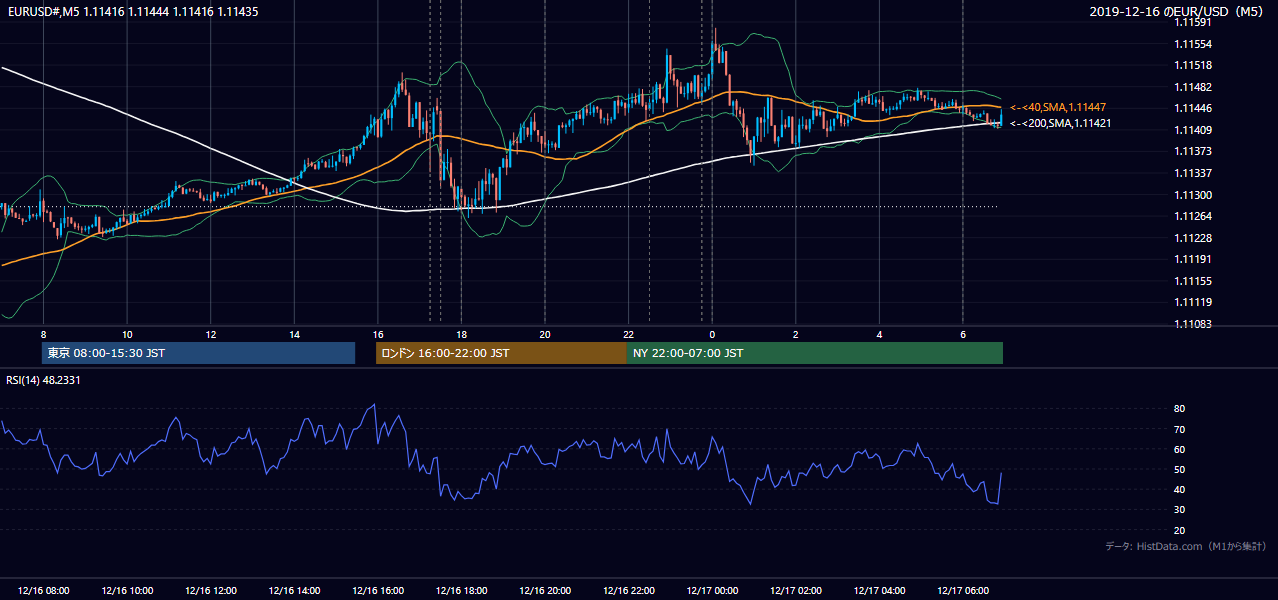Viewport: 1278px width, 600px height.
Task: Click price axis value 1.11591
Action: point(1193,22)
